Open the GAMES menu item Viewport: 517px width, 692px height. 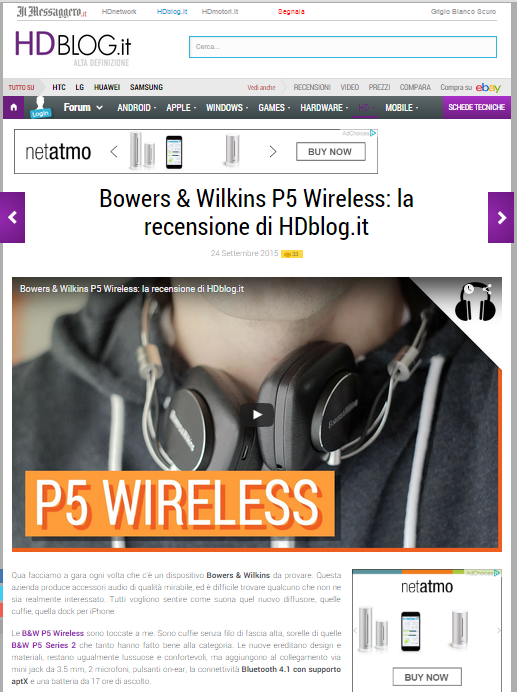pos(274,108)
